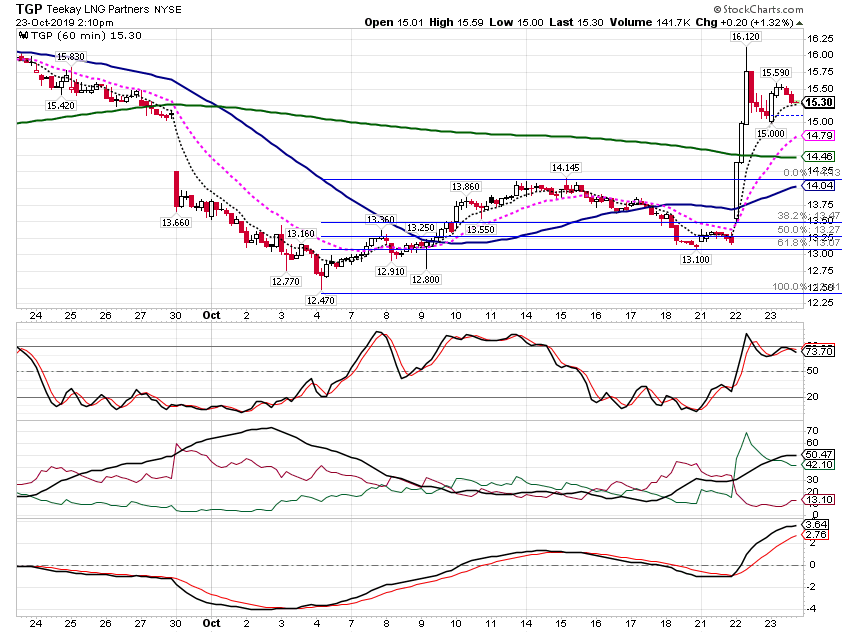Click the 13.860 price annotation
Image resolution: width=850 pixels, height=633 pixels.
pyautogui.click(x=465, y=187)
